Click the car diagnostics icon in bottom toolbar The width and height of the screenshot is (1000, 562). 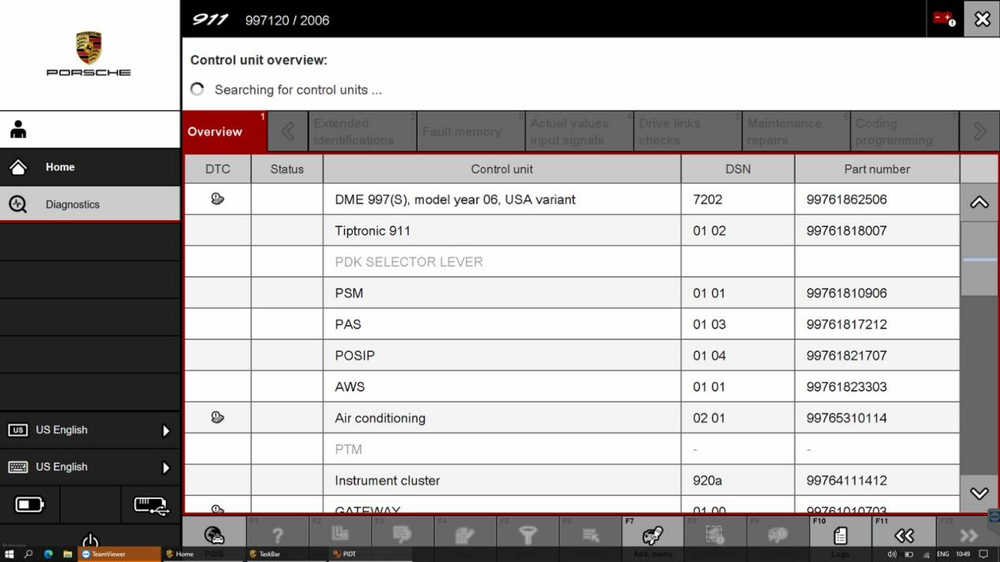[x=213, y=535]
